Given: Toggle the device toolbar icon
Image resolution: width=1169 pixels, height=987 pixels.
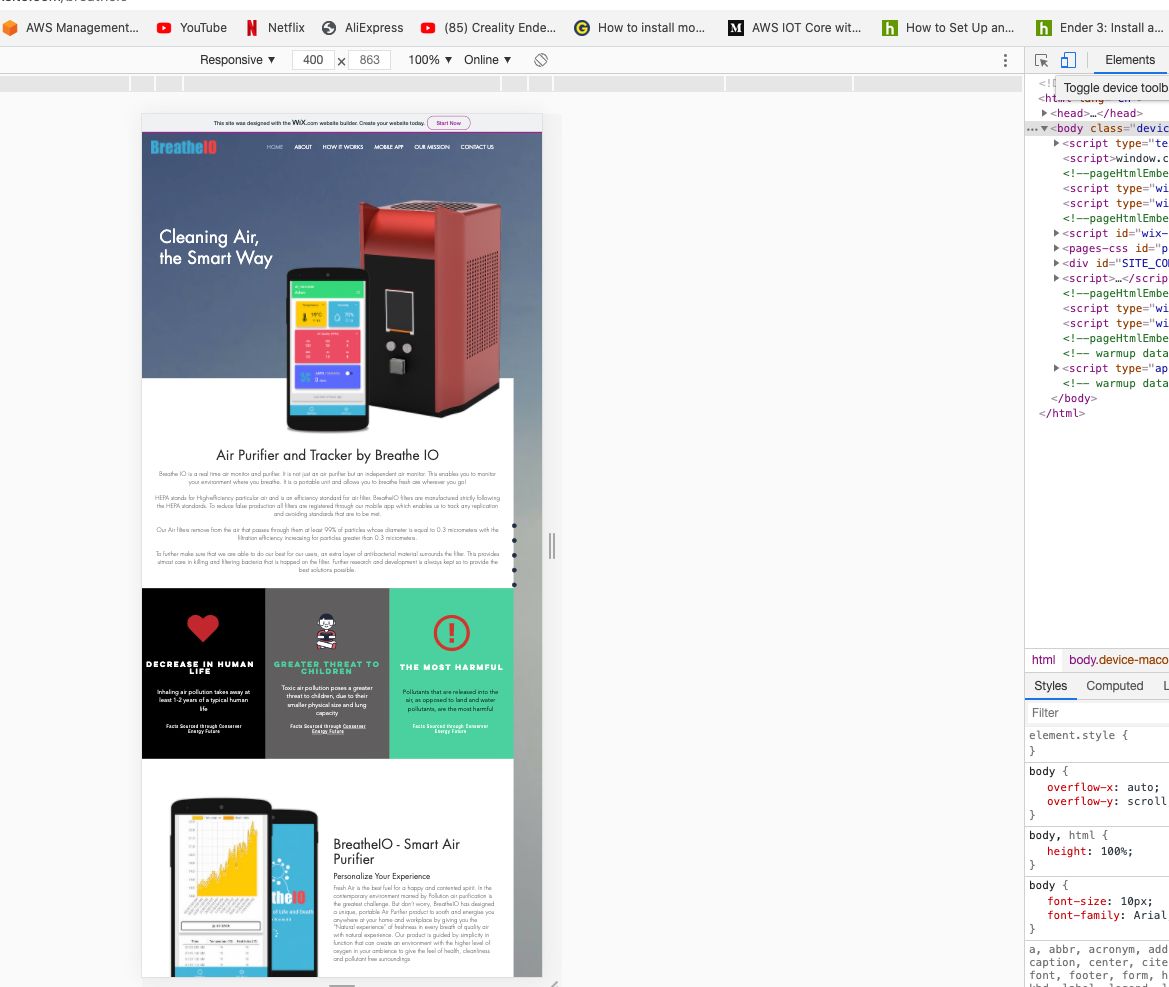Looking at the screenshot, I should click(1068, 60).
